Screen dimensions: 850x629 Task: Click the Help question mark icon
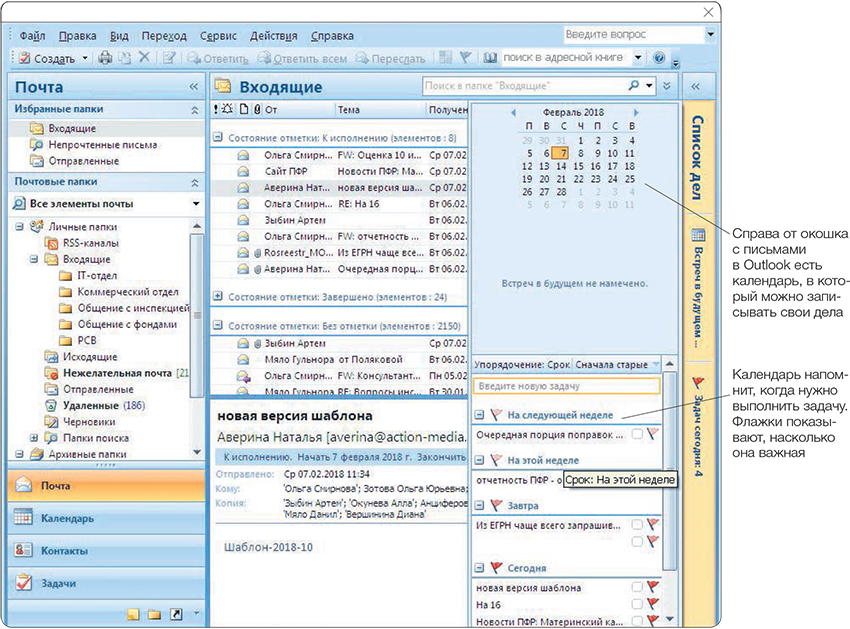[659, 58]
